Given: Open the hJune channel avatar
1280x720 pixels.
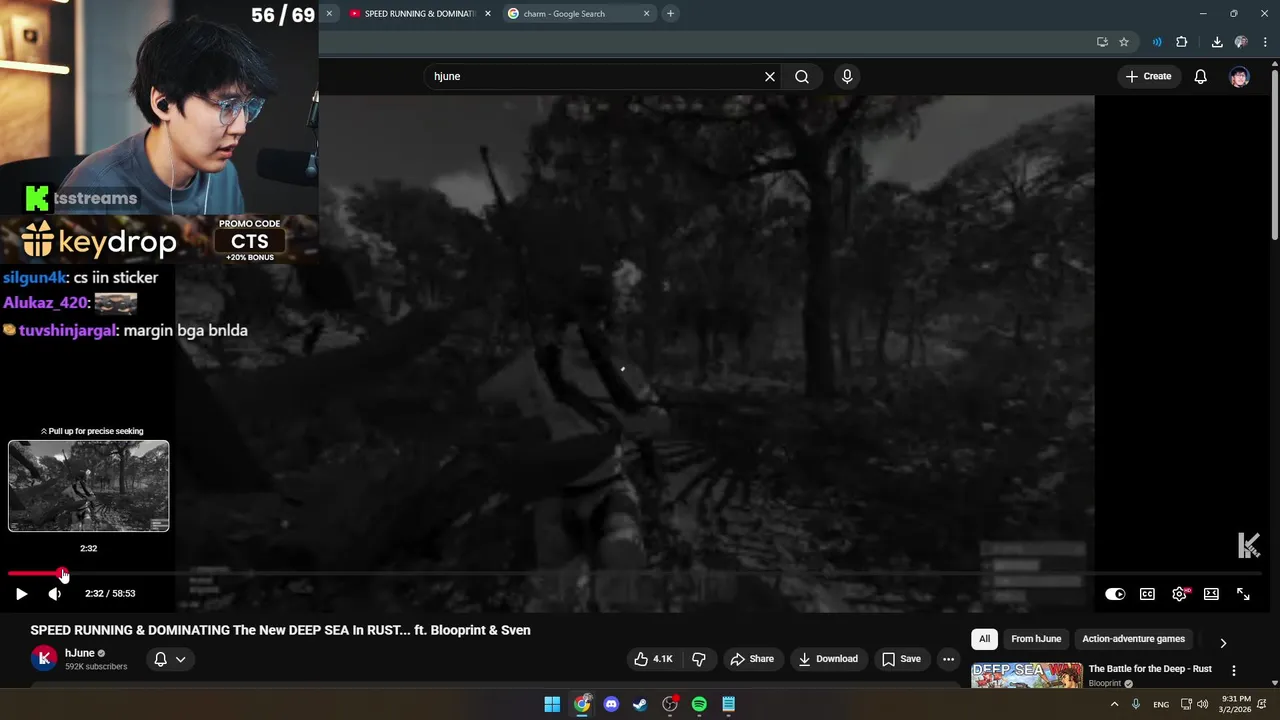Looking at the screenshot, I should coord(44,658).
